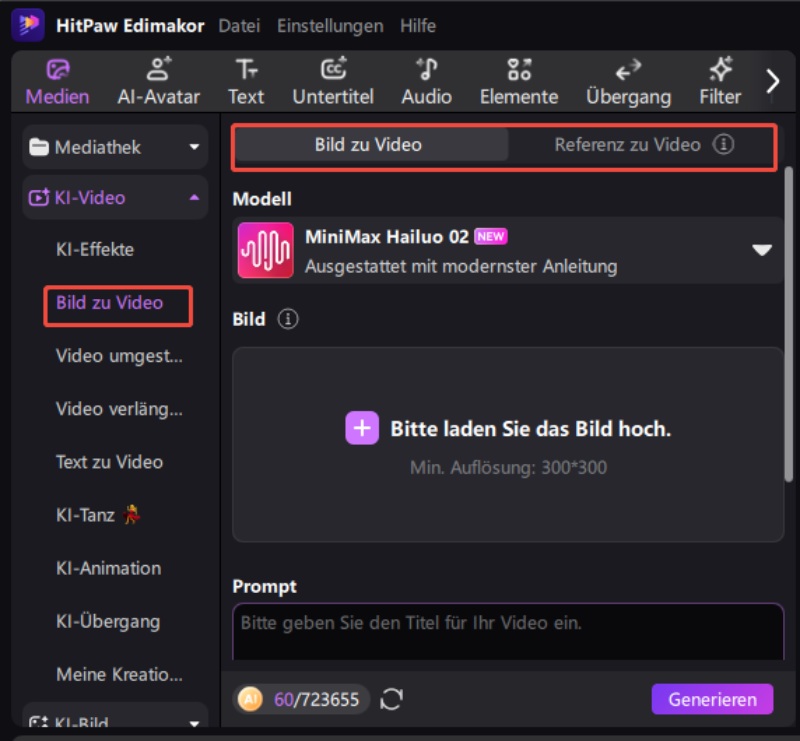Refresh the credits counter
This screenshot has height=741, width=800.
tap(391, 699)
